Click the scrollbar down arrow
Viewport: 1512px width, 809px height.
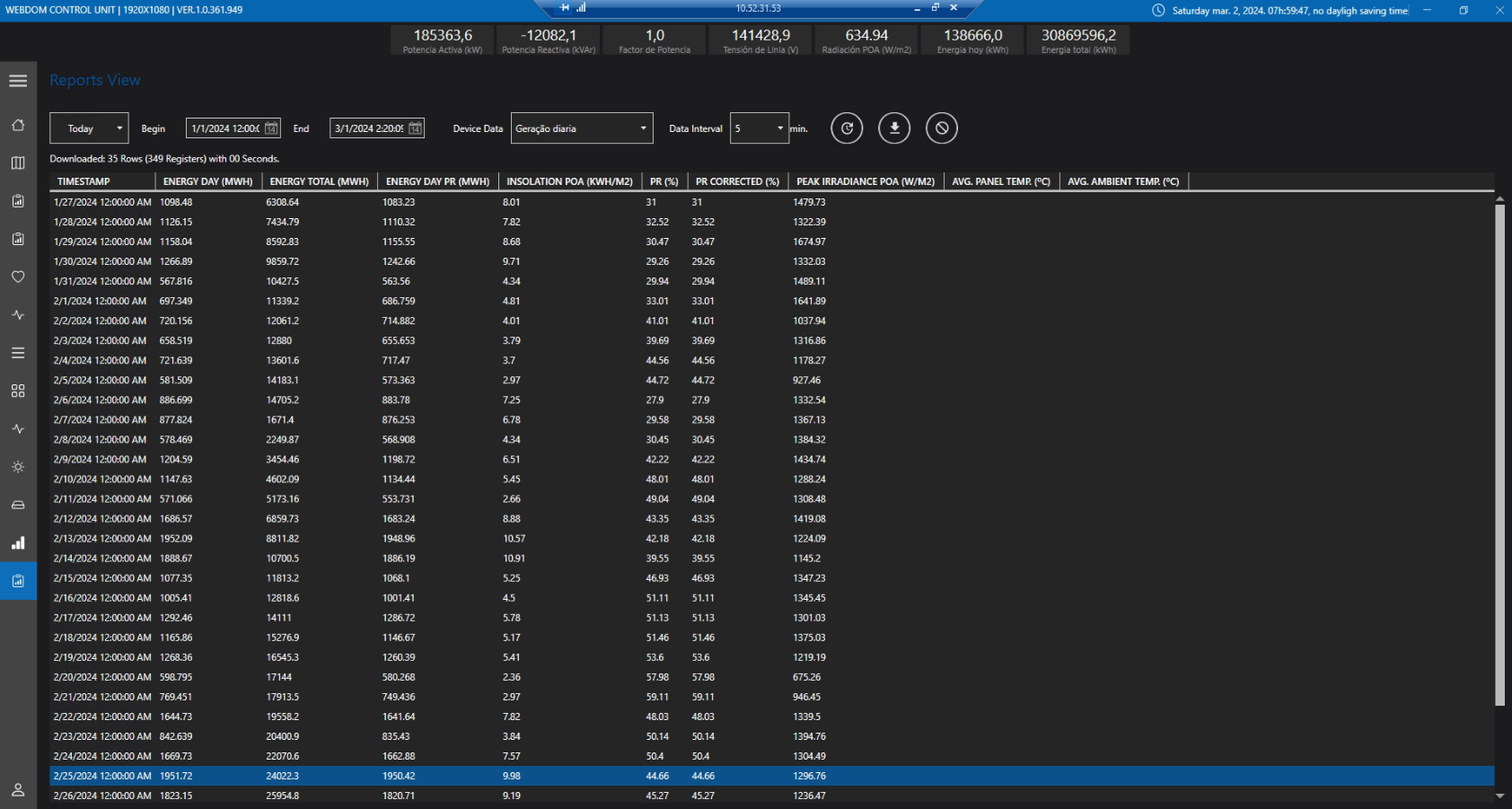click(x=1499, y=796)
